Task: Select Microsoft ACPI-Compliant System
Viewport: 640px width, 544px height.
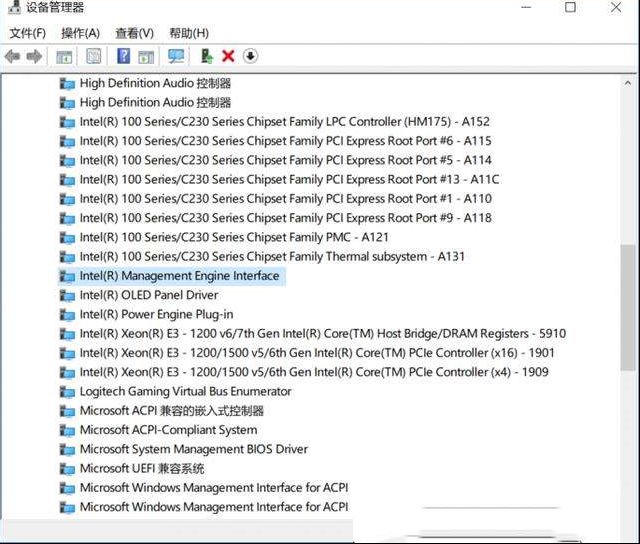Action: 169,430
